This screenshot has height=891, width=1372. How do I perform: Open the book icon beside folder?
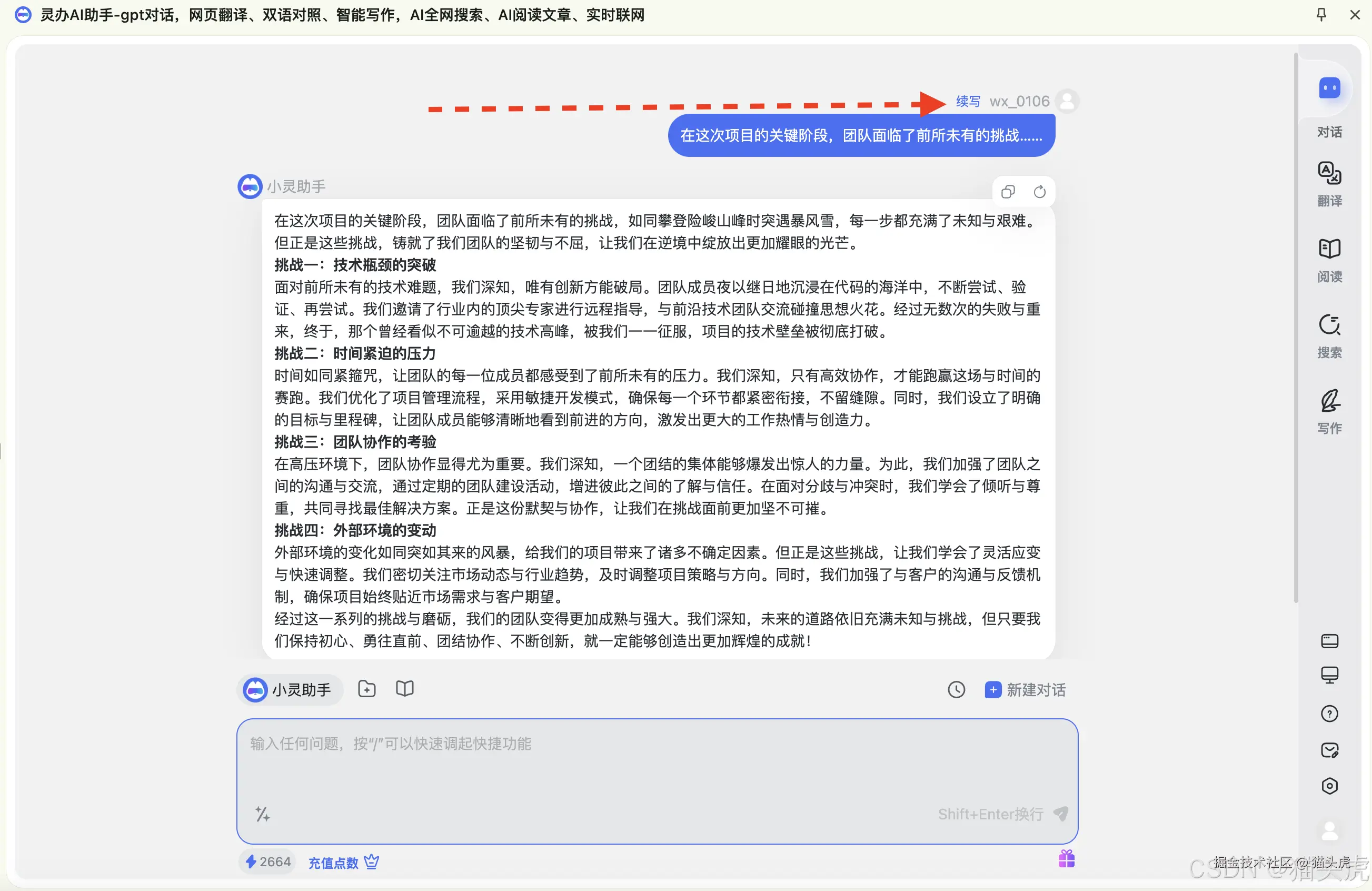point(405,689)
